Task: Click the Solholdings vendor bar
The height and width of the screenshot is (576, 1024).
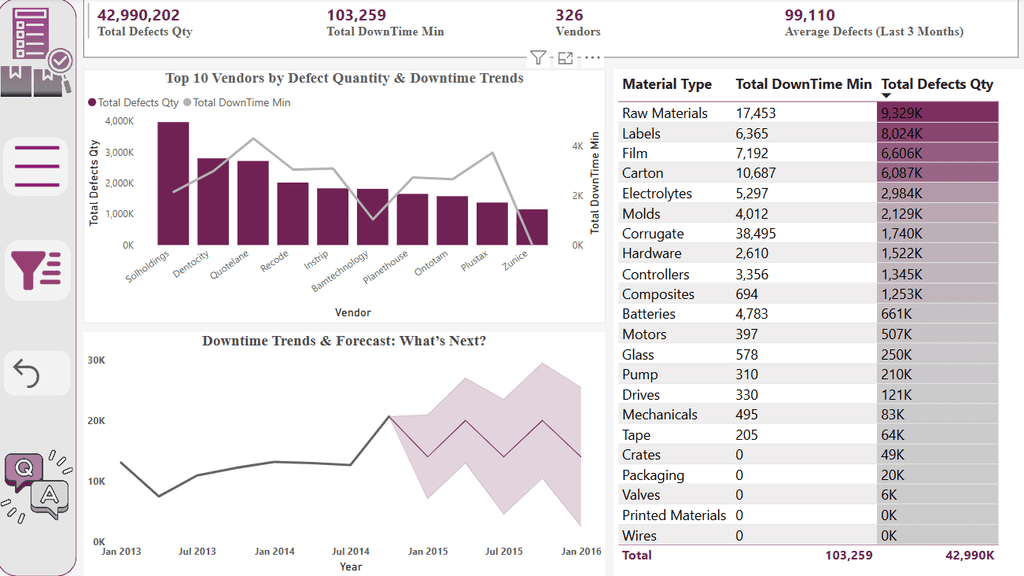Action: tap(173, 184)
